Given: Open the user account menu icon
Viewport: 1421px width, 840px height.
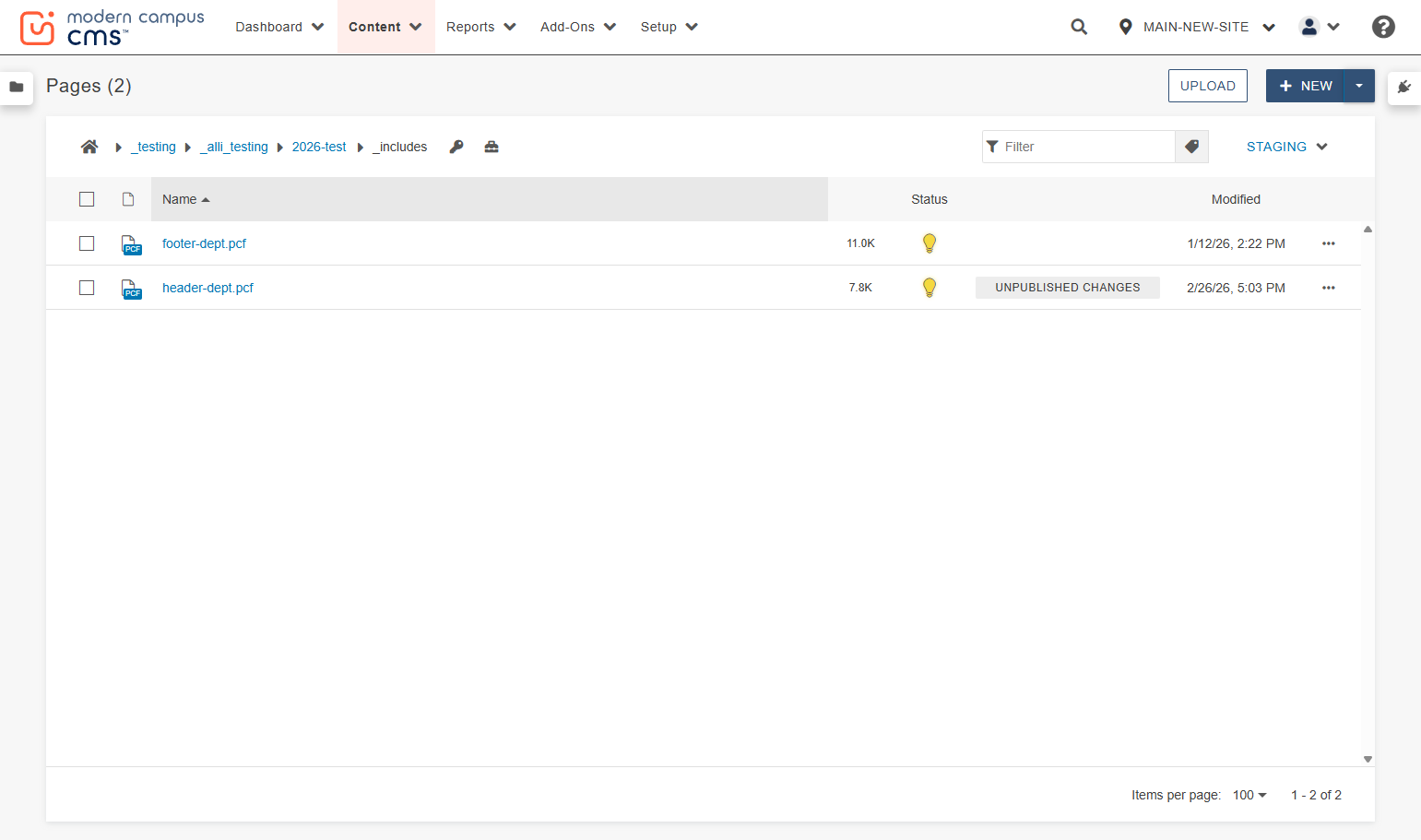Looking at the screenshot, I should click(x=1320, y=27).
